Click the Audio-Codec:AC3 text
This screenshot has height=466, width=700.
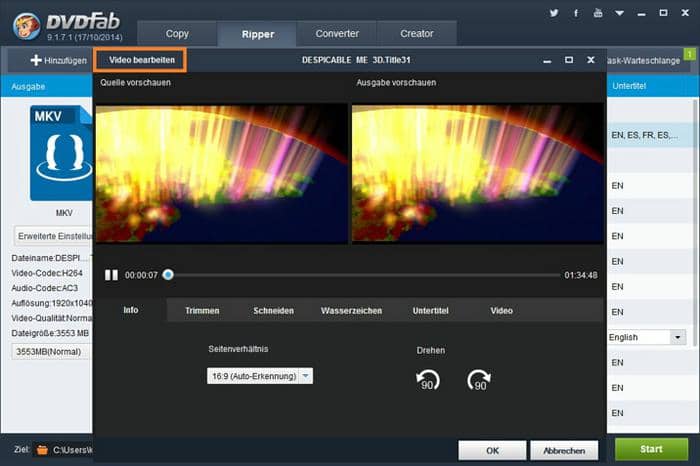(45, 288)
